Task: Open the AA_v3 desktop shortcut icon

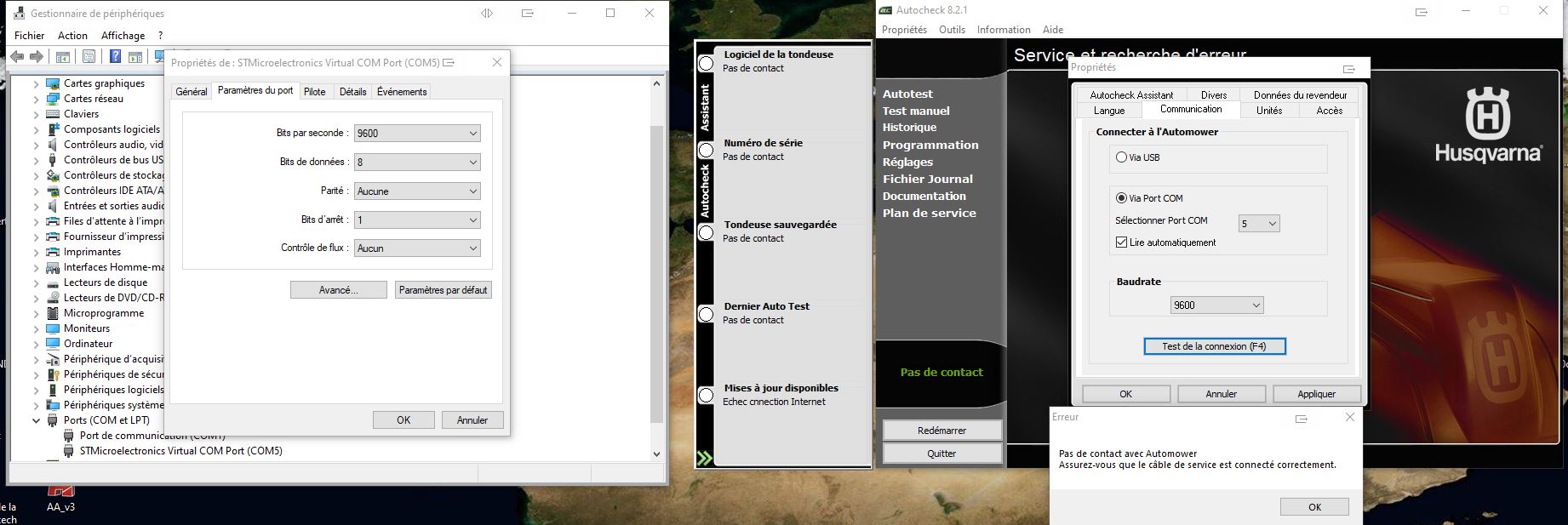Action: 60,491
